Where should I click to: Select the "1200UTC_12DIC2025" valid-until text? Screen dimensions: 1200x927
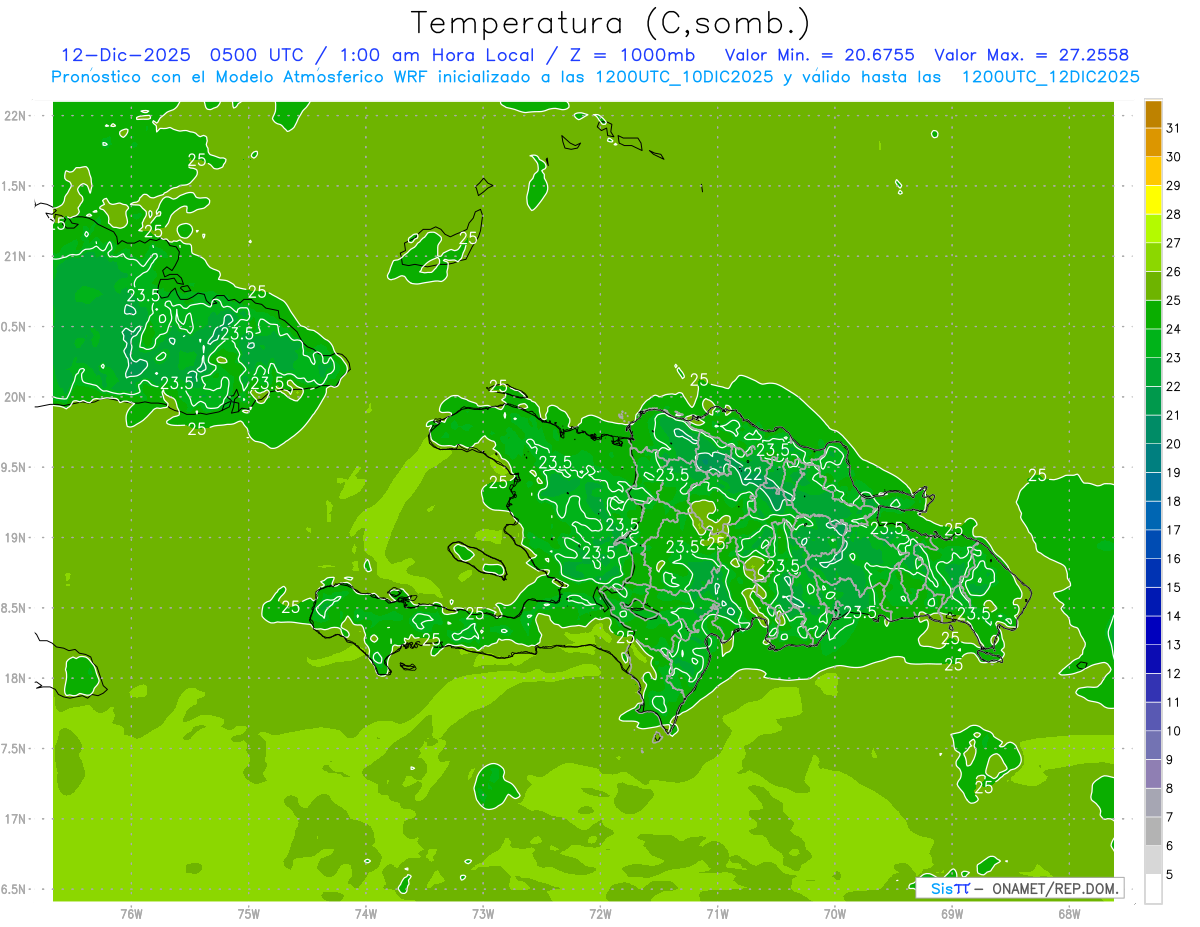(1050, 77)
